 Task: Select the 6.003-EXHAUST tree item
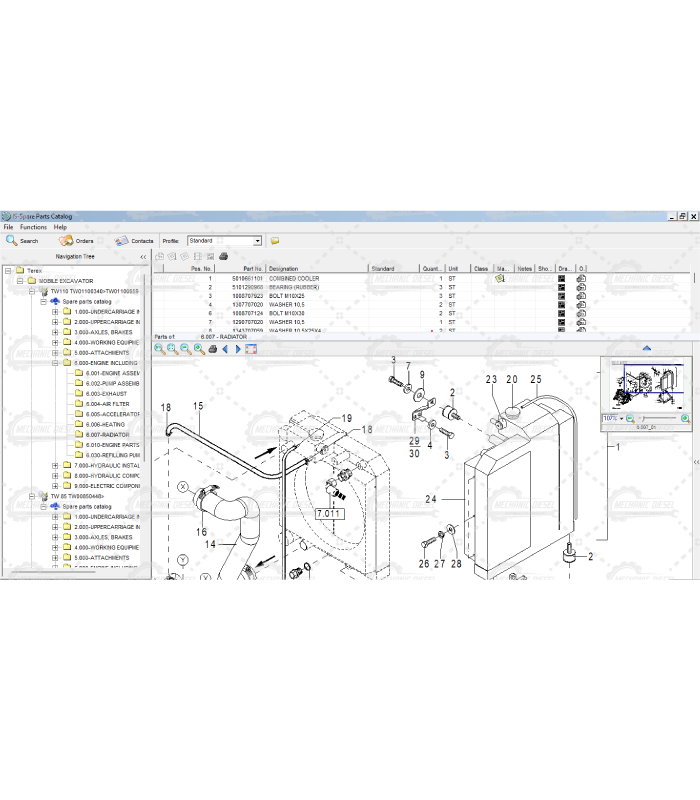coord(106,394)
